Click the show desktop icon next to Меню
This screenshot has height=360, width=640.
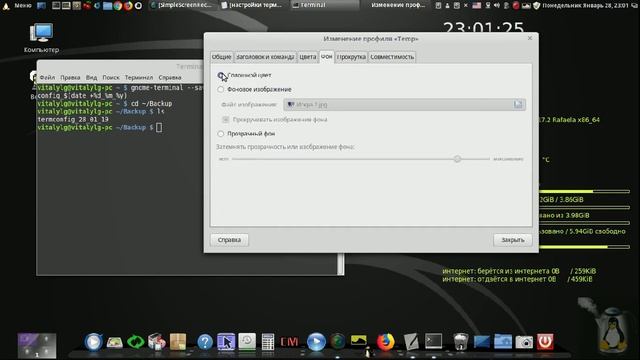(x=41, y=5)
